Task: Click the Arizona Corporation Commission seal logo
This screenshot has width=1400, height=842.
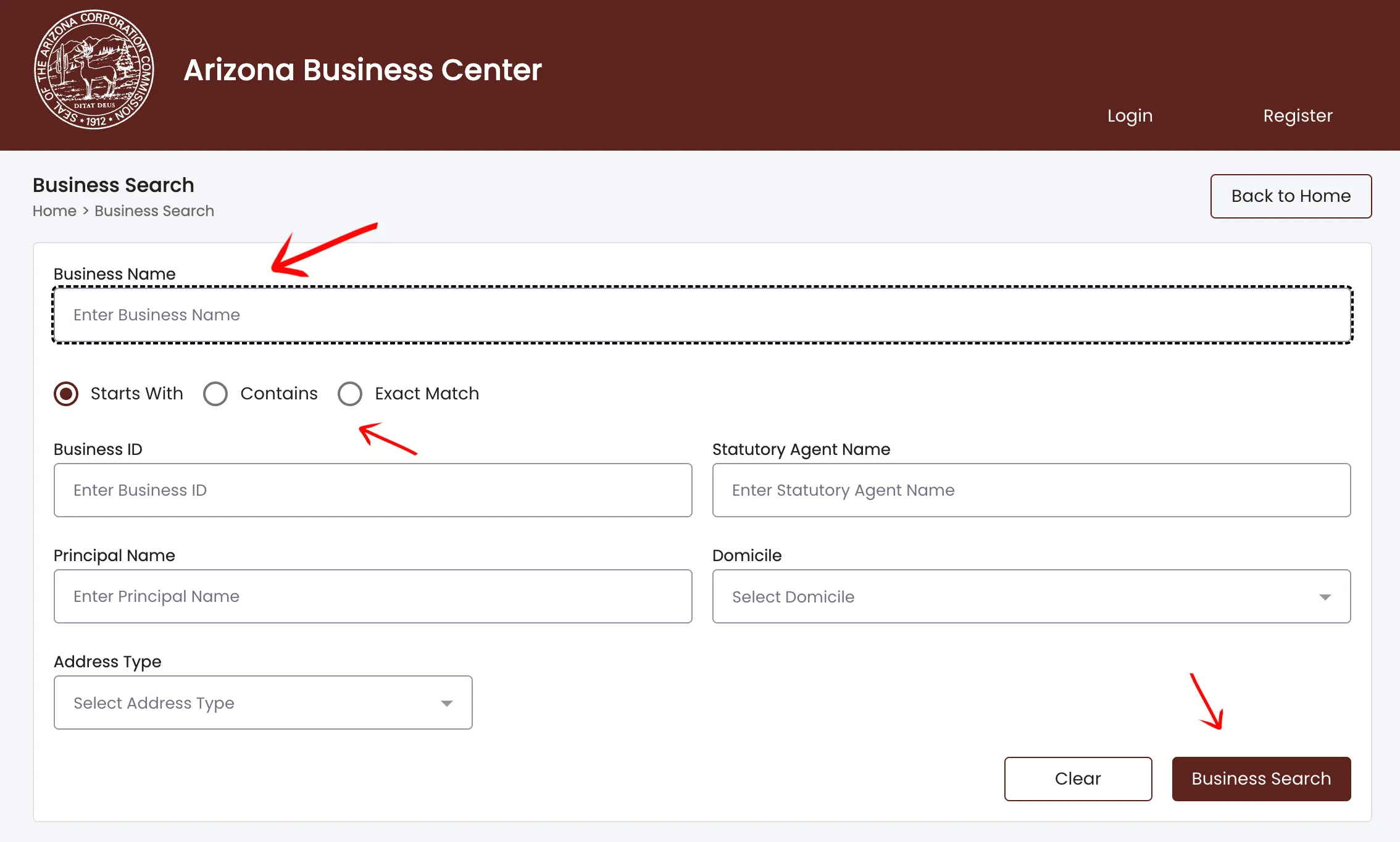Action: pos(94,69)
